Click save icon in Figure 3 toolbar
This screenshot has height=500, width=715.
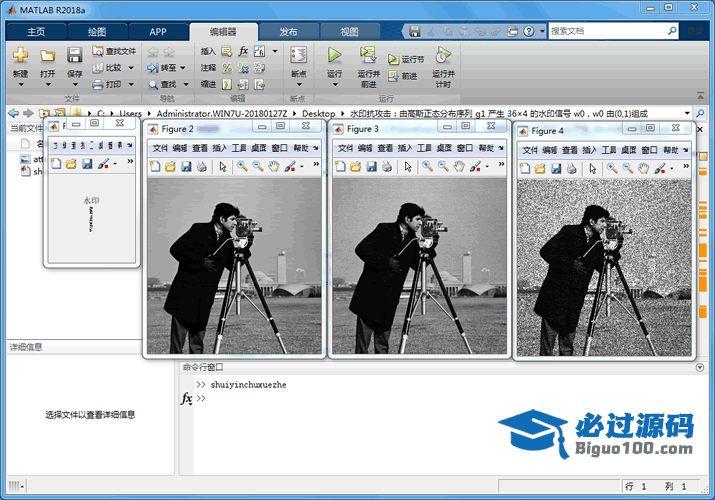point(372,167)
